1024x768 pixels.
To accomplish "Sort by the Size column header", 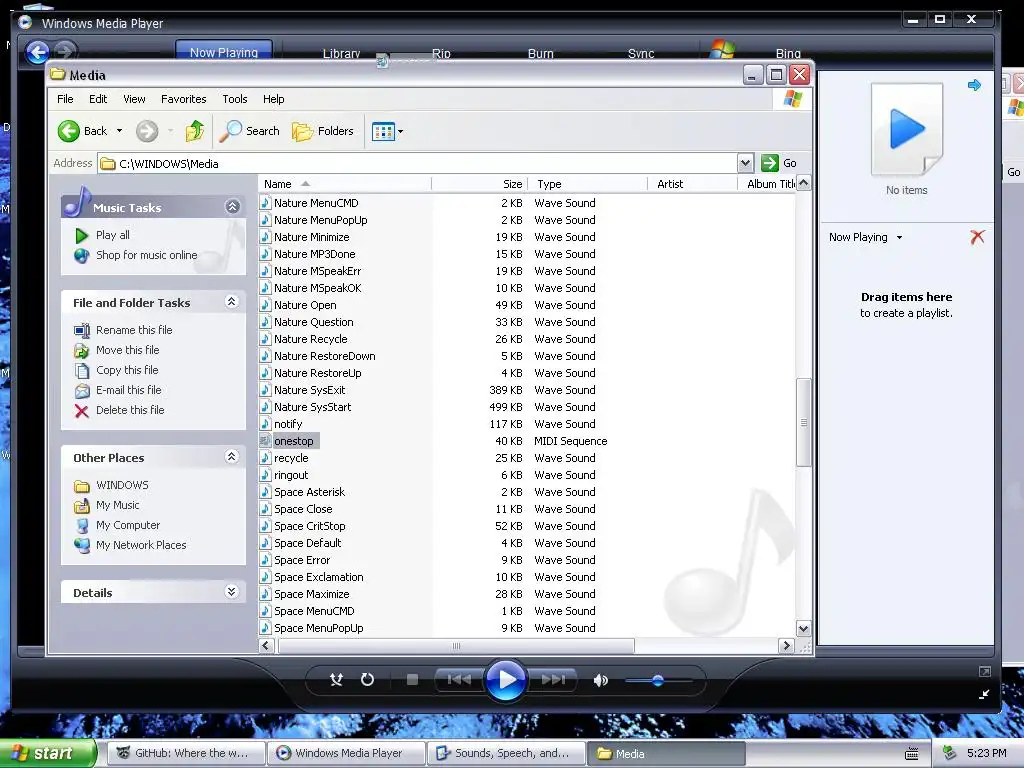I will 480,184.
